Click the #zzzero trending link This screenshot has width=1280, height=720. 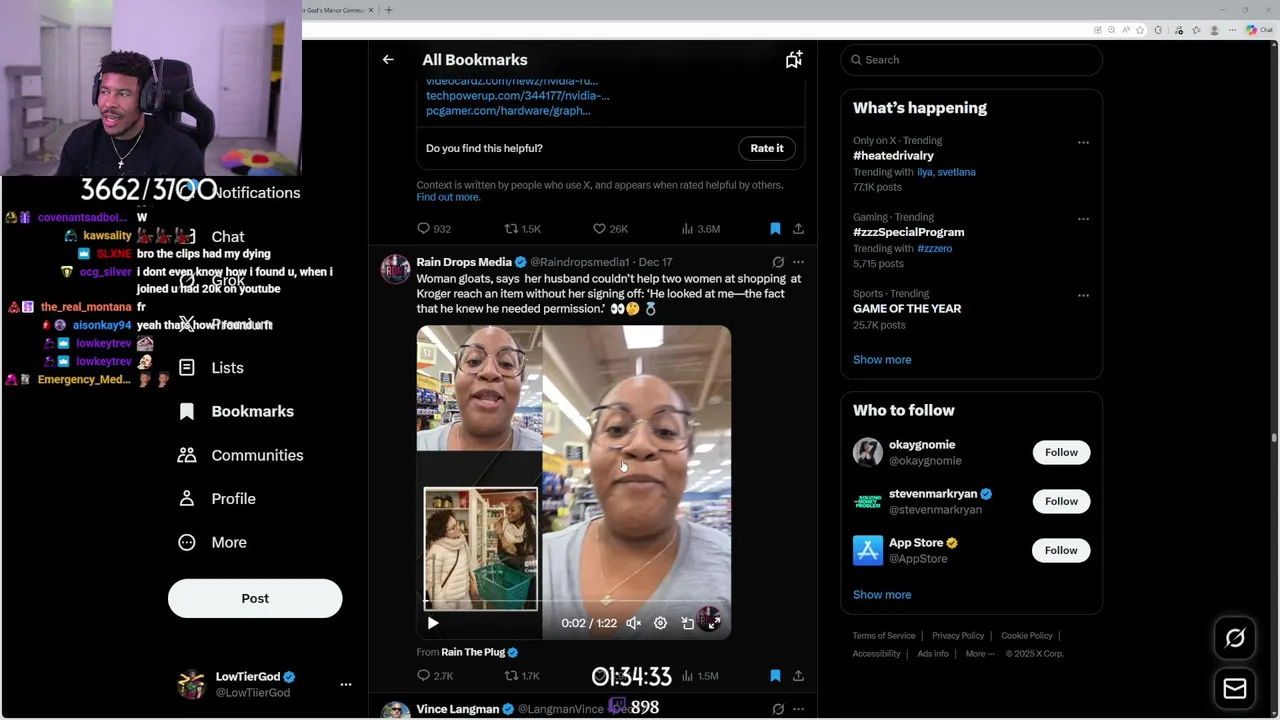[x=934, y=248]
